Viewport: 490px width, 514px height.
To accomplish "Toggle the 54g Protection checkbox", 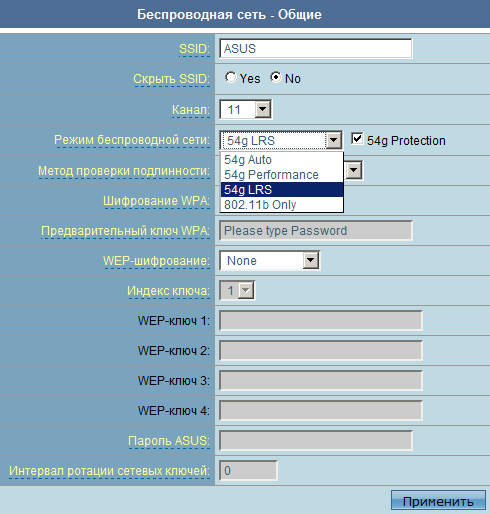I will click(x=357, y=139).
